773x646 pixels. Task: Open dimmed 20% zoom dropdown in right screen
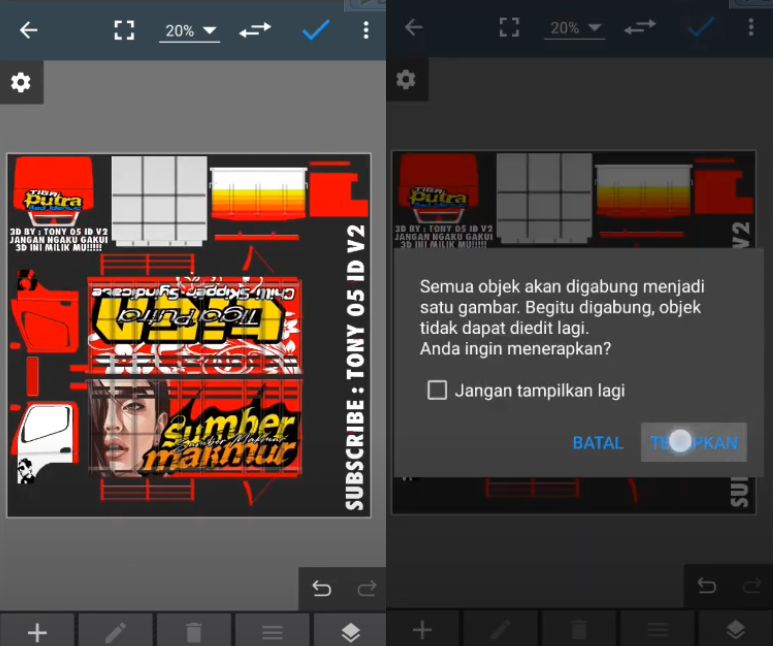[x=575, y=28]
